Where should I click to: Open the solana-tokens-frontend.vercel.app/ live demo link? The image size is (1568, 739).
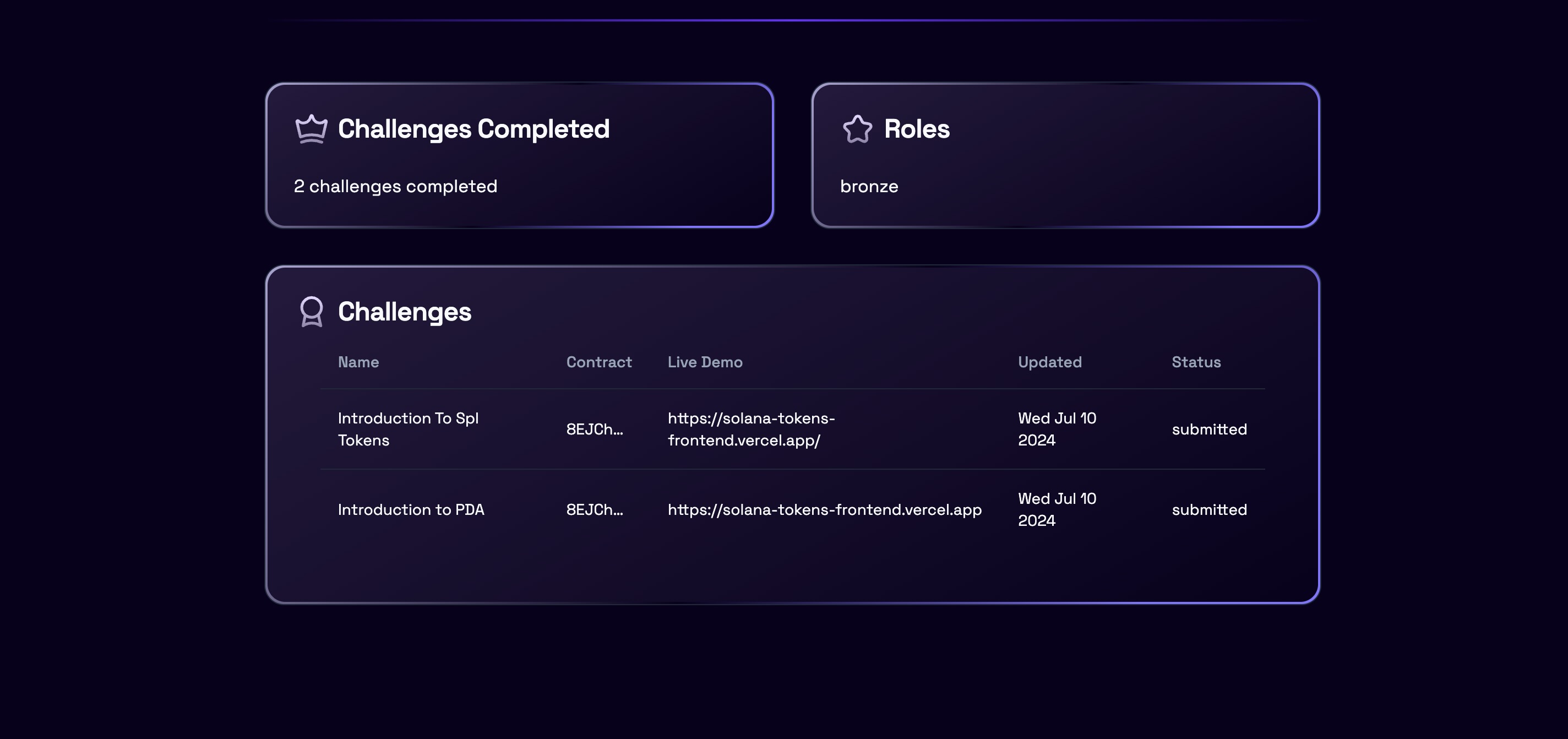click(x=751, y=429)
